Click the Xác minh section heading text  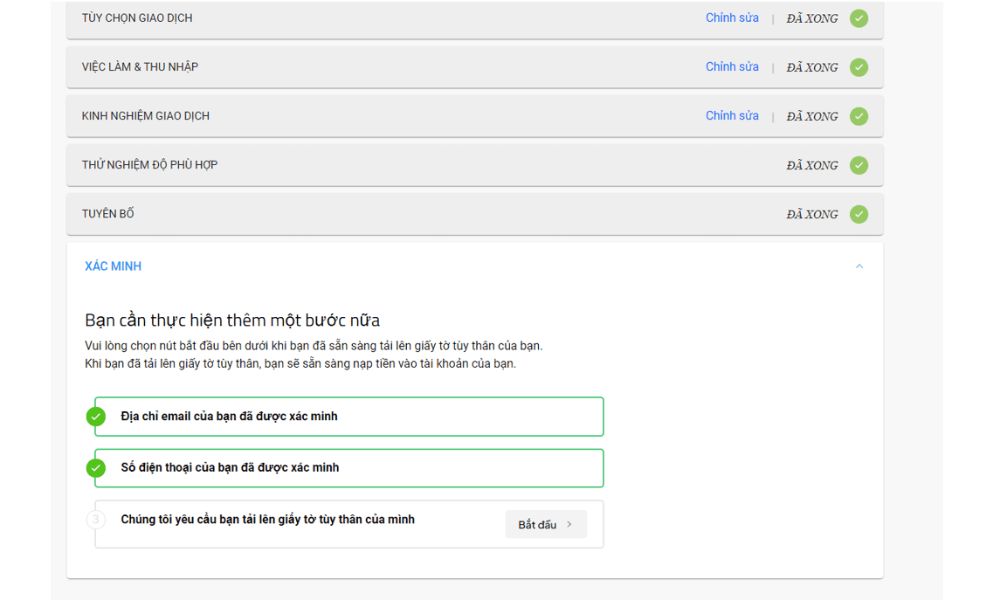coord(113,267)
